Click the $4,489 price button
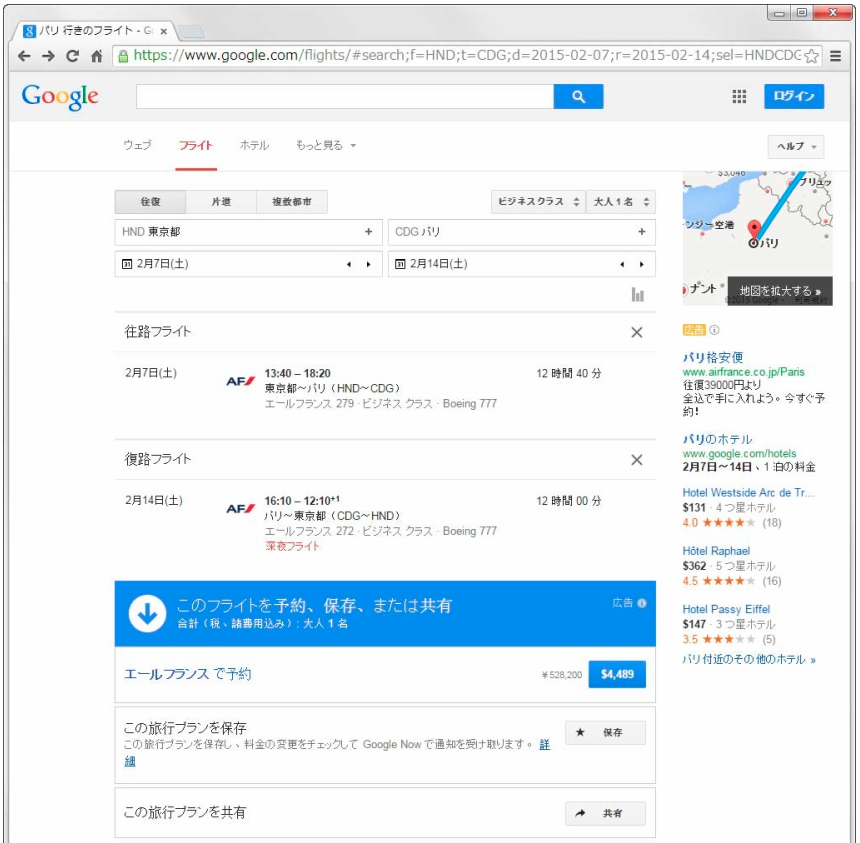The height and width of the screenshot is (843, 860). [x=617, y=675]
